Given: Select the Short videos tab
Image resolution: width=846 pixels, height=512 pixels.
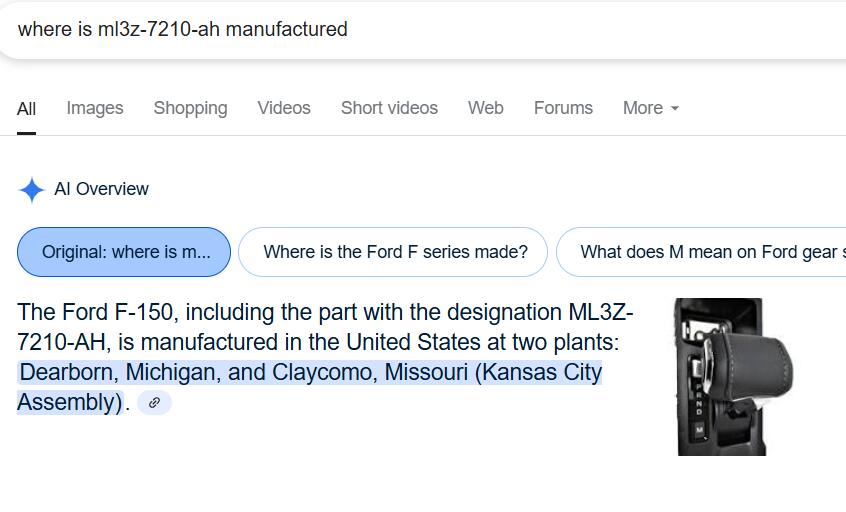Looking at the screenshot, I should (389, 108).
